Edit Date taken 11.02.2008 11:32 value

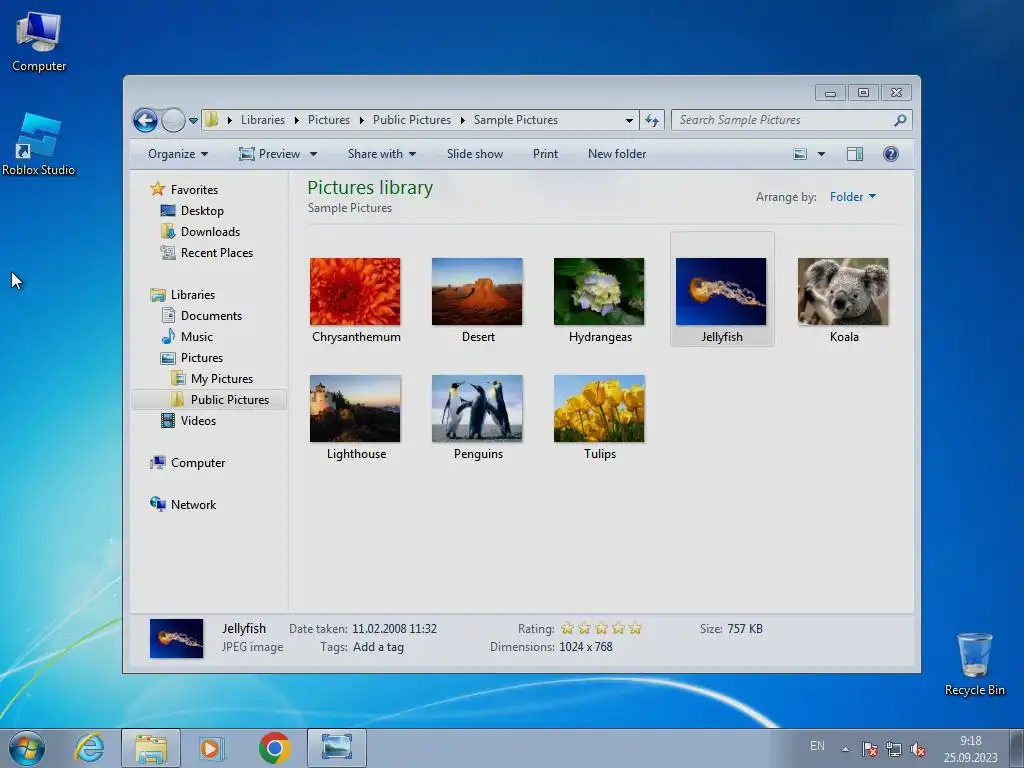click(x=394, y=629)
